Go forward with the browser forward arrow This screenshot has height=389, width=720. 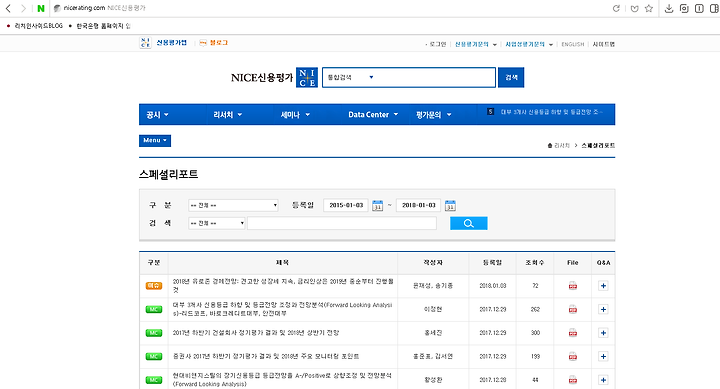(23, 8)
